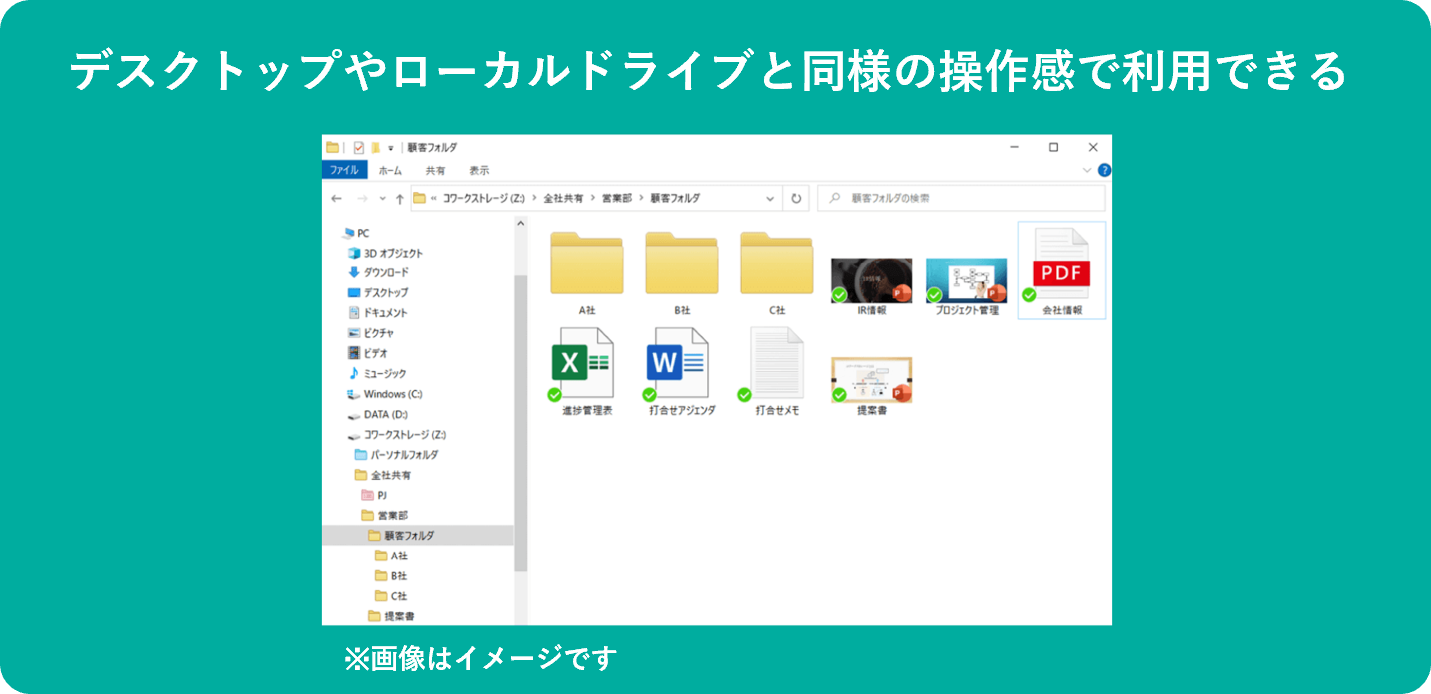Viewport: 1431px width, 694px height.
Task: Click the refresh button in the address bar
Action: click(795, 197)
